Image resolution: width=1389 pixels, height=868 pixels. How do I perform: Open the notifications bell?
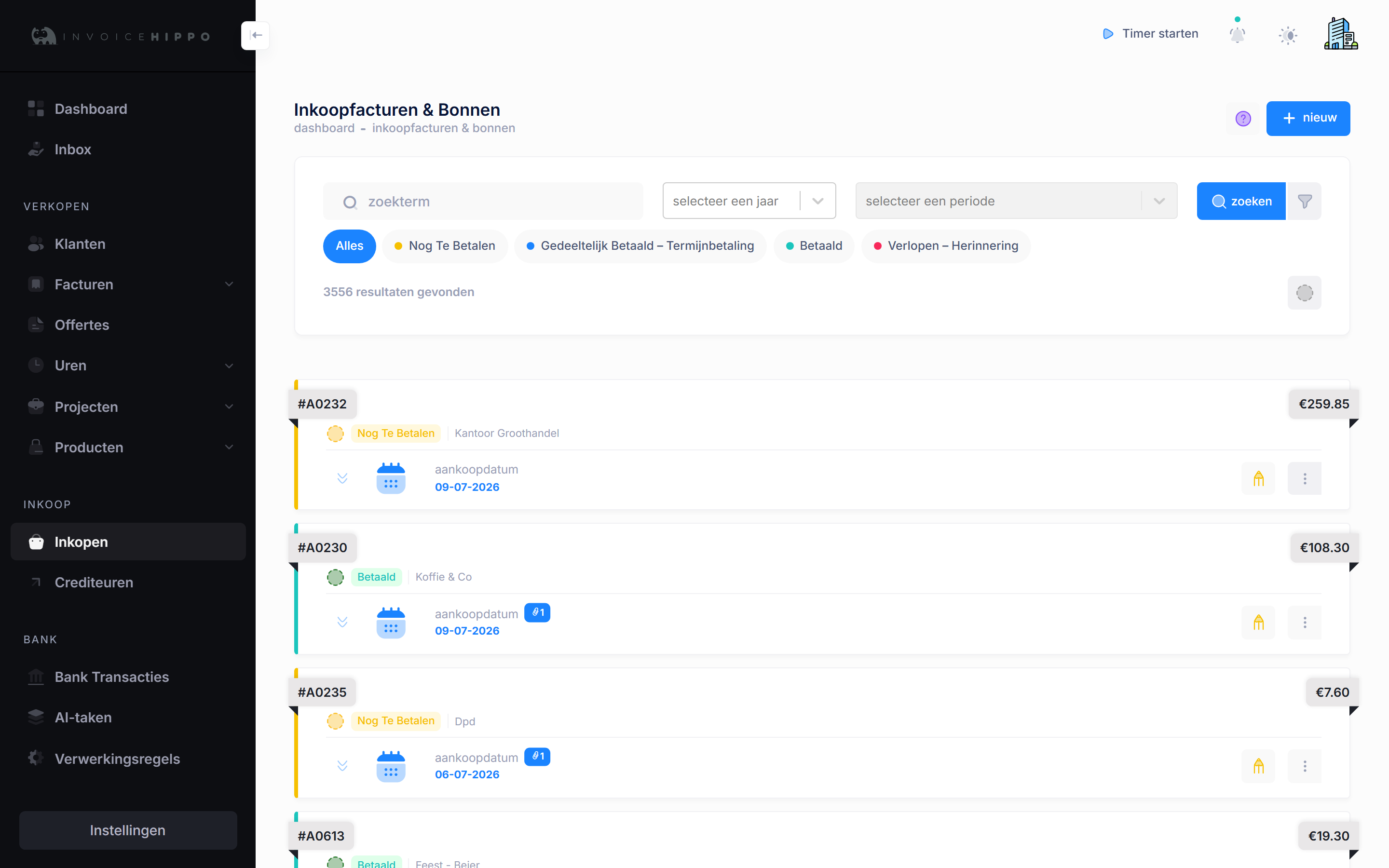click(1238, 34)
